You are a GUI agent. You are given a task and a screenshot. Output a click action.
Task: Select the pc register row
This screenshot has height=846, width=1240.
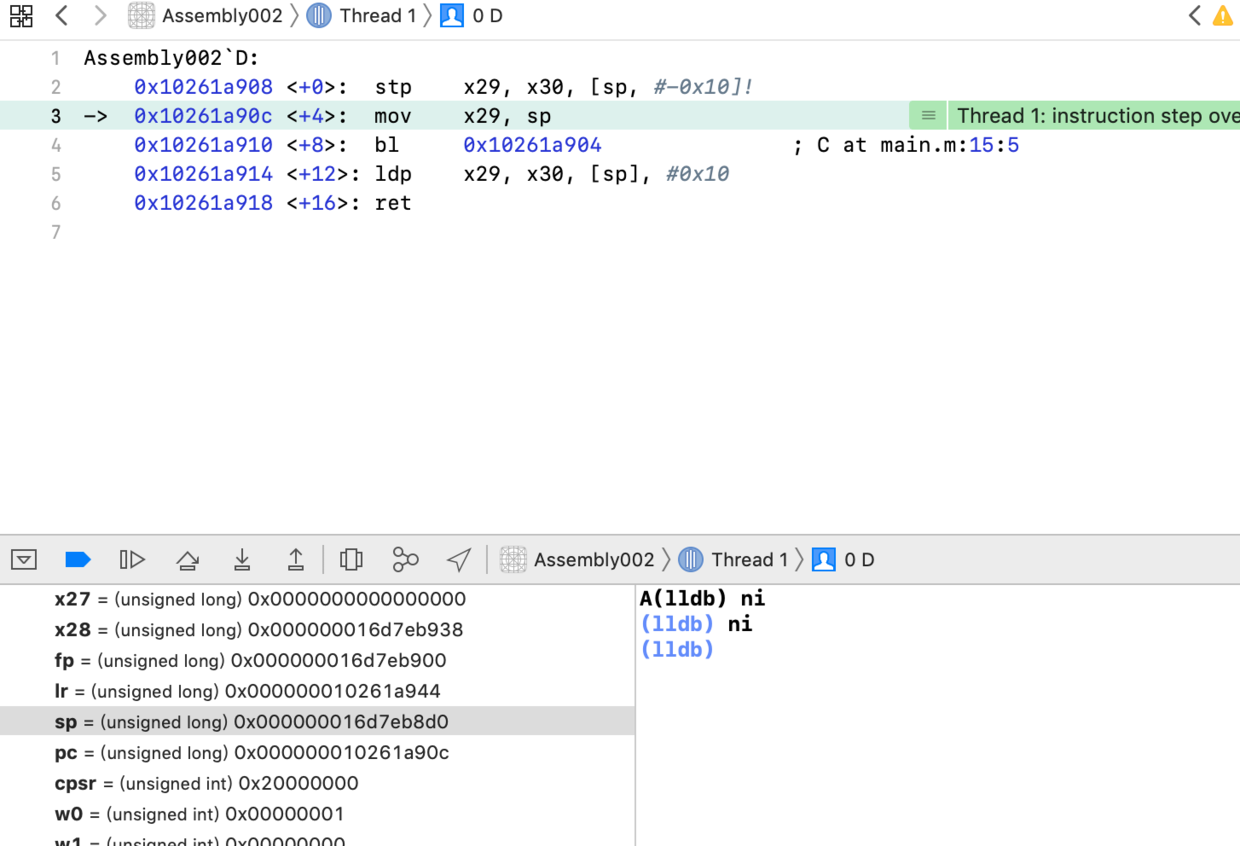point(317,752)
